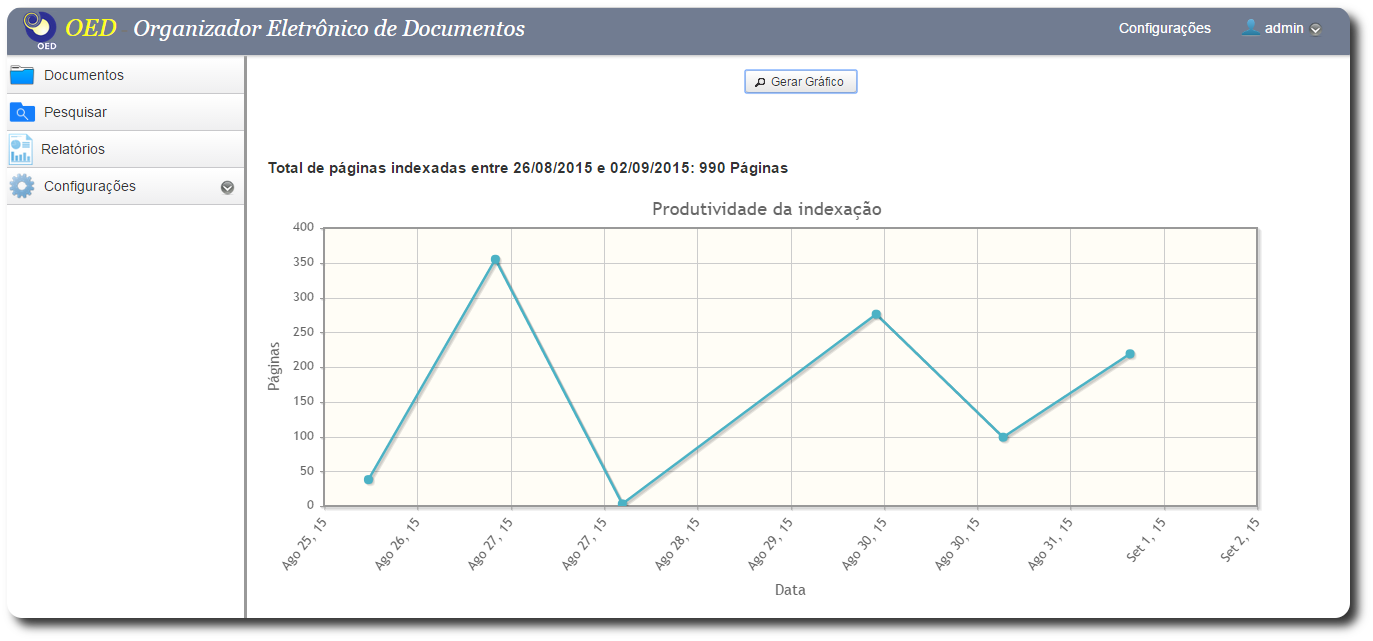The image size is (1373, 641).
Task: Click the Pesquisar search folder icon
Action: 22,112
